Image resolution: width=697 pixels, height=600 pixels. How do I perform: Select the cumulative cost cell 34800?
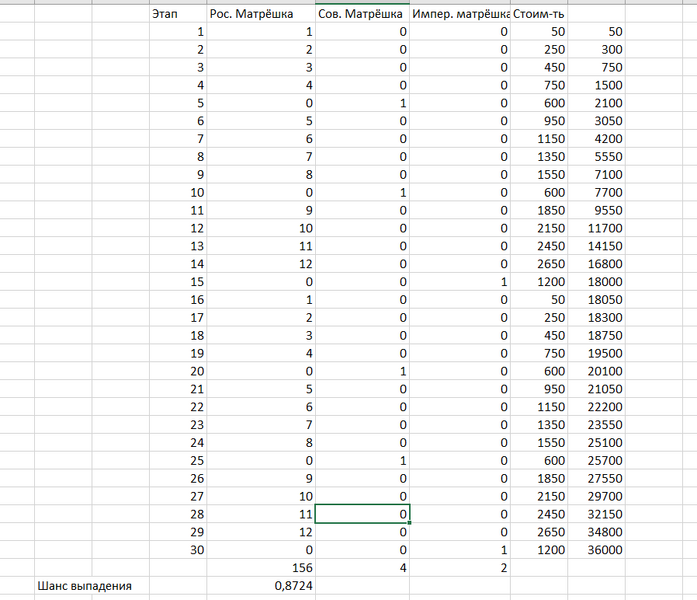(x=596, y=532)
